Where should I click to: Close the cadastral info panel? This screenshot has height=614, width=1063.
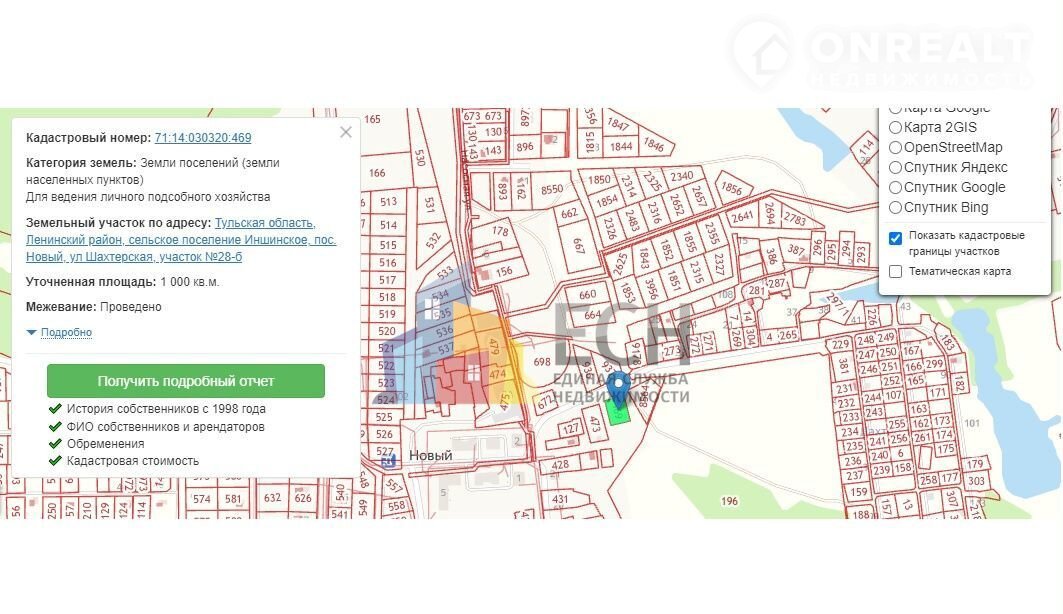coord(346,132)
